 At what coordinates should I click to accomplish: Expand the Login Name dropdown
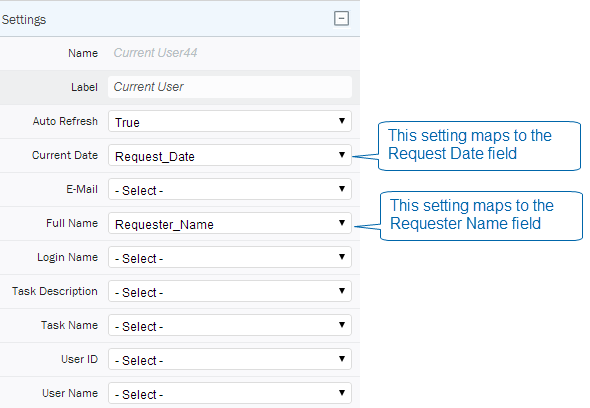pos(230,257)
